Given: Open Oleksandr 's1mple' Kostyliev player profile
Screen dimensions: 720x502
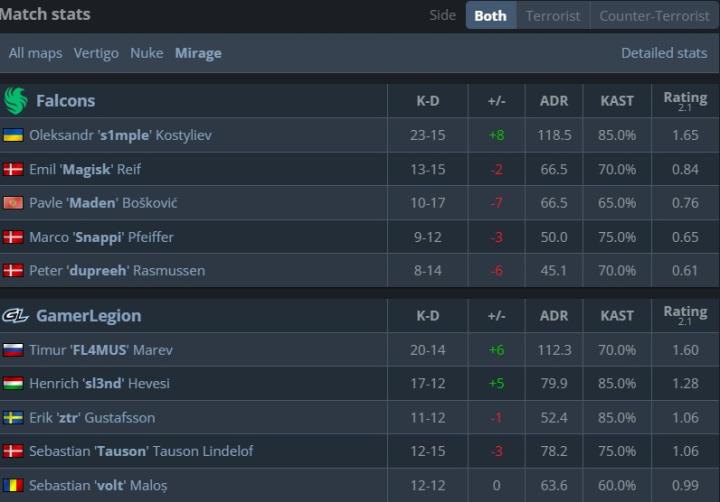Looking at the screenshot, I should point(120,135).
